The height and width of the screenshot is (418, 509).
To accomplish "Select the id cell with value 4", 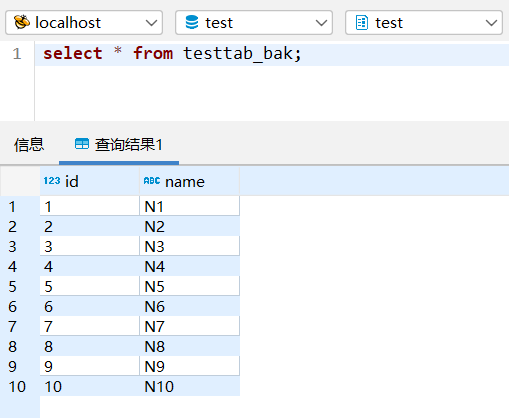I will click(x=90, y=266).
